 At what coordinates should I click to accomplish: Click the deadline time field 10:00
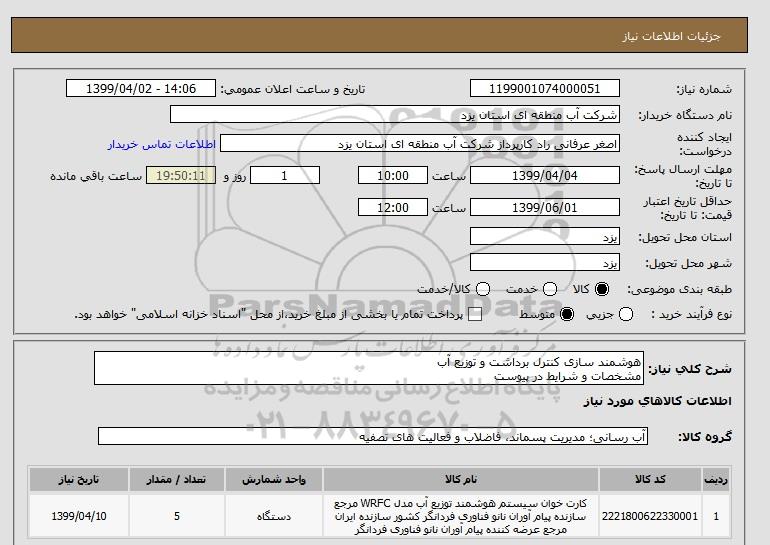[x=393, y=175]
